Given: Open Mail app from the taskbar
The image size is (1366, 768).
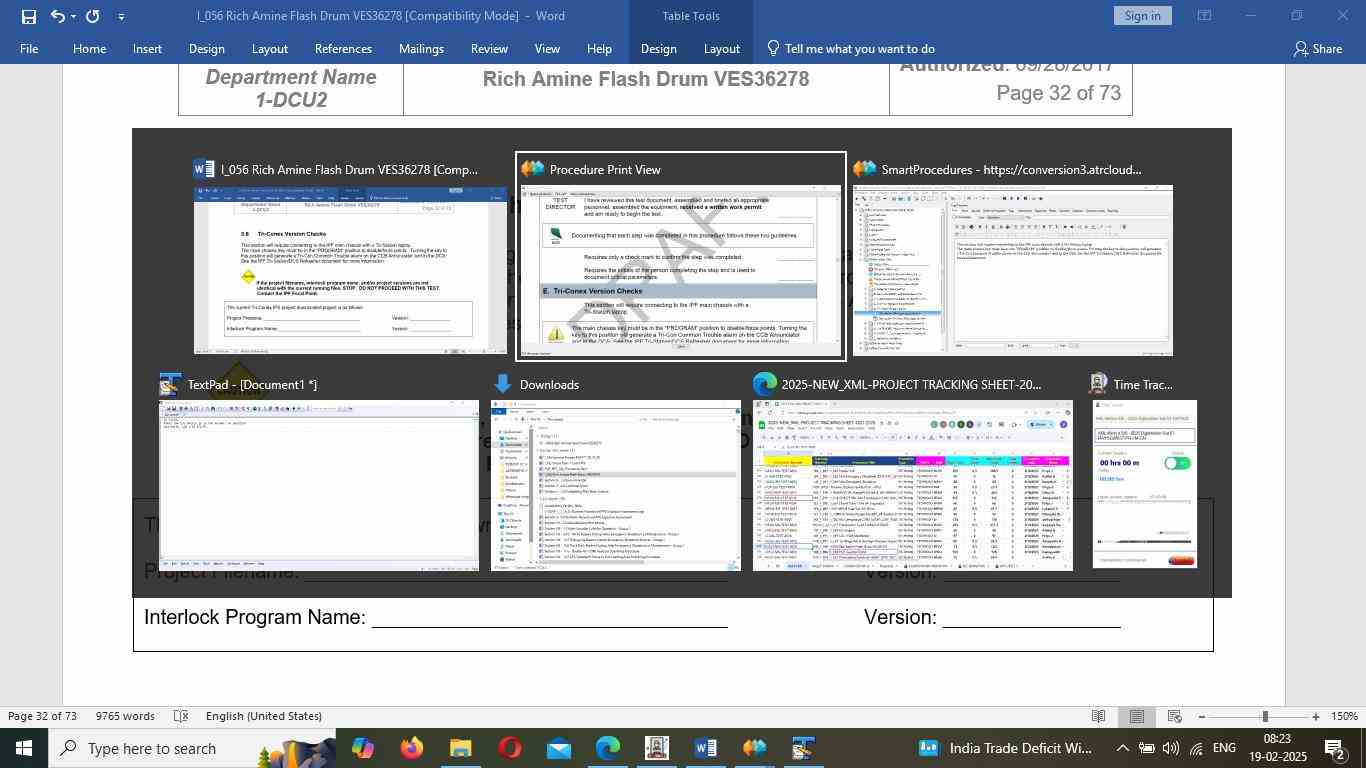Looking at the screenshot, I should coord(558,748).
